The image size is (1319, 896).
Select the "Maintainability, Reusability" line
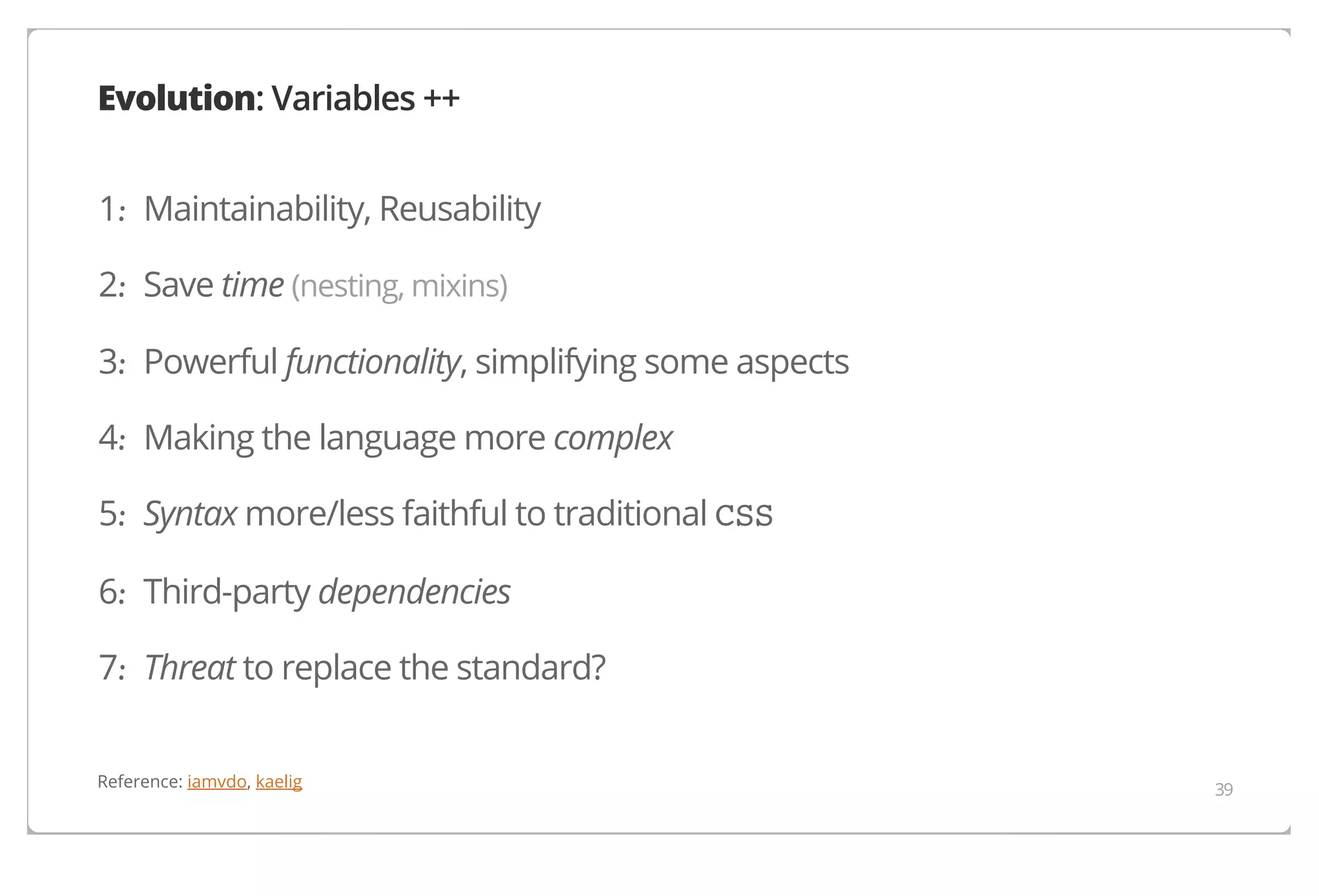click(341, 209)
